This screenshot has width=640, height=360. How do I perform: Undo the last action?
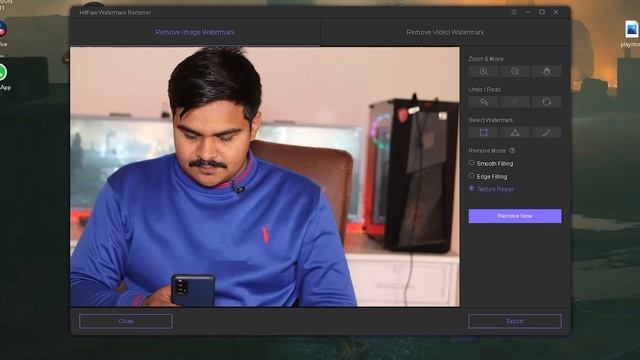coord(483,102)
